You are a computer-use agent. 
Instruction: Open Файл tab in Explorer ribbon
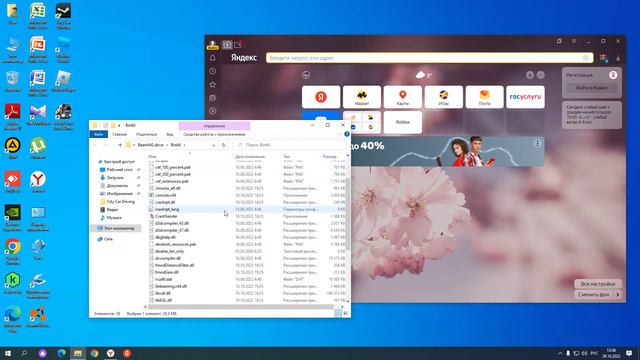[98, 134]
